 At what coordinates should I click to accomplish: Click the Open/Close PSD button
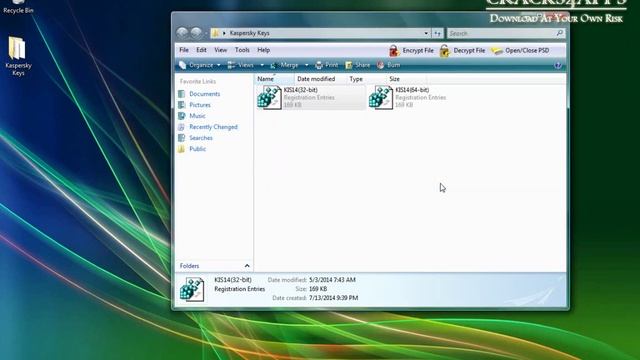pos(520,51)
